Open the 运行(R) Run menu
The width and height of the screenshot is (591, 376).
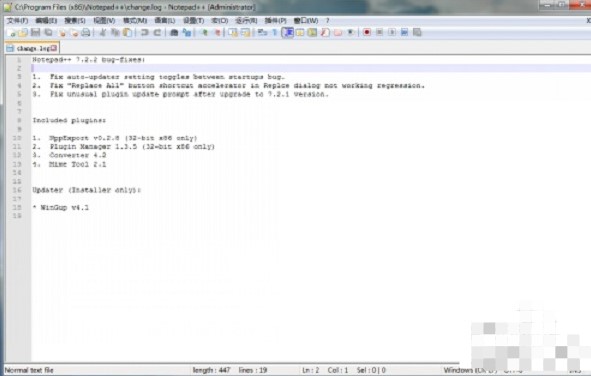[x=246, y=20]
